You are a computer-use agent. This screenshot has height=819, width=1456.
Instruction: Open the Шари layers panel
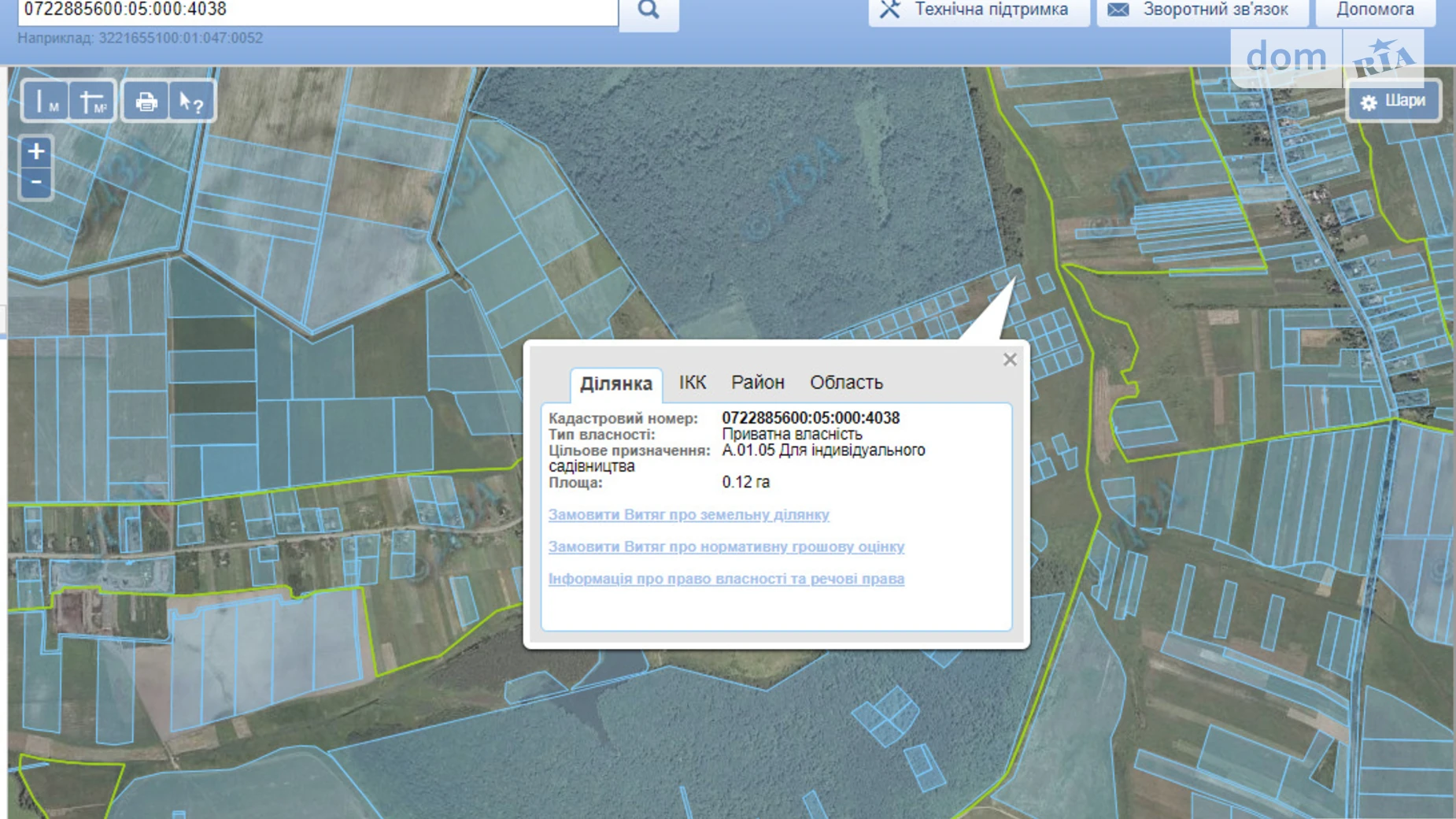(x=1393, y=101)
